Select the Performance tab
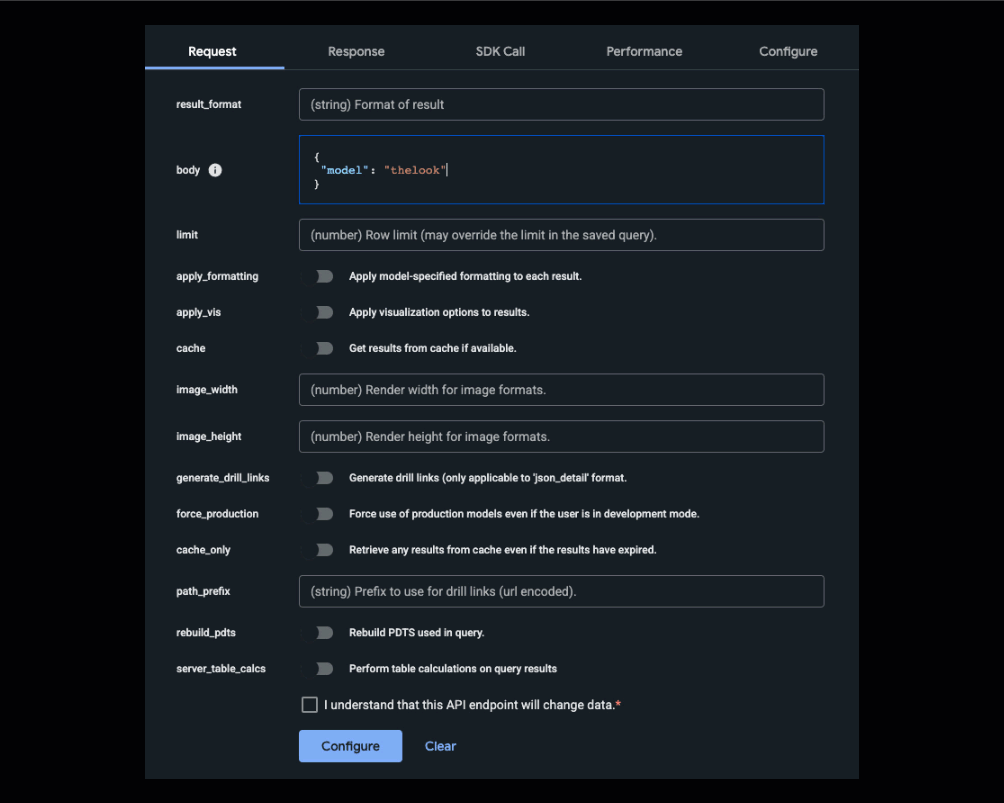The height and width of the screenshot is (803, 1004). point(644,51)
